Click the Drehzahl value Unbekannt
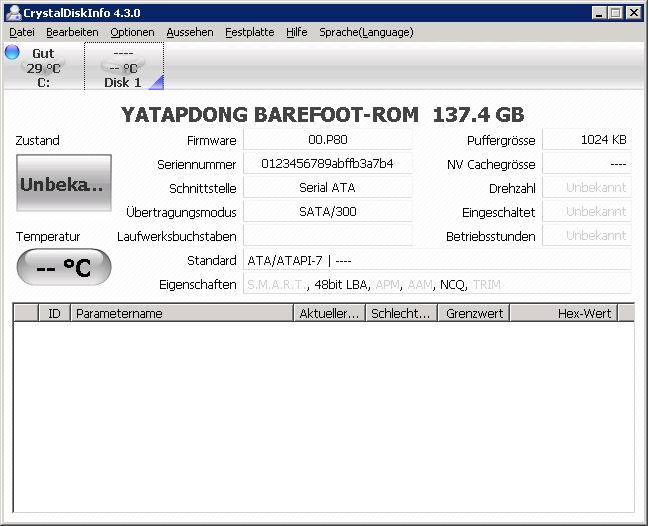648x526 pixels. pos(587,188)
